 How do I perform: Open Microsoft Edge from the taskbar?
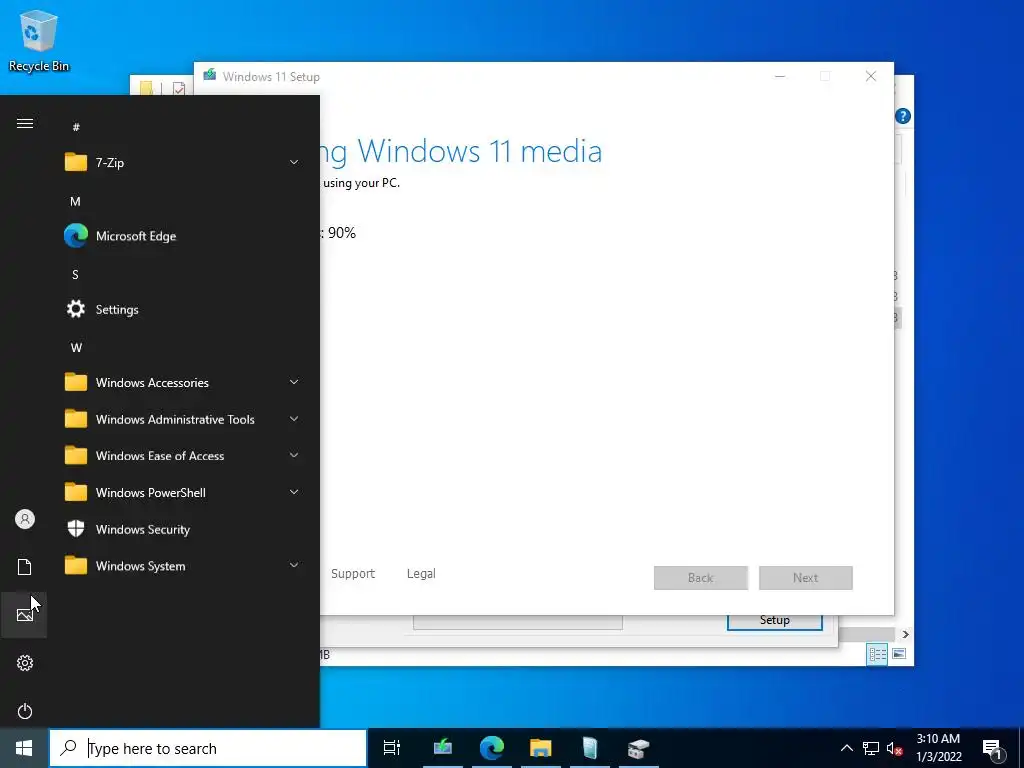click(492, 748)
